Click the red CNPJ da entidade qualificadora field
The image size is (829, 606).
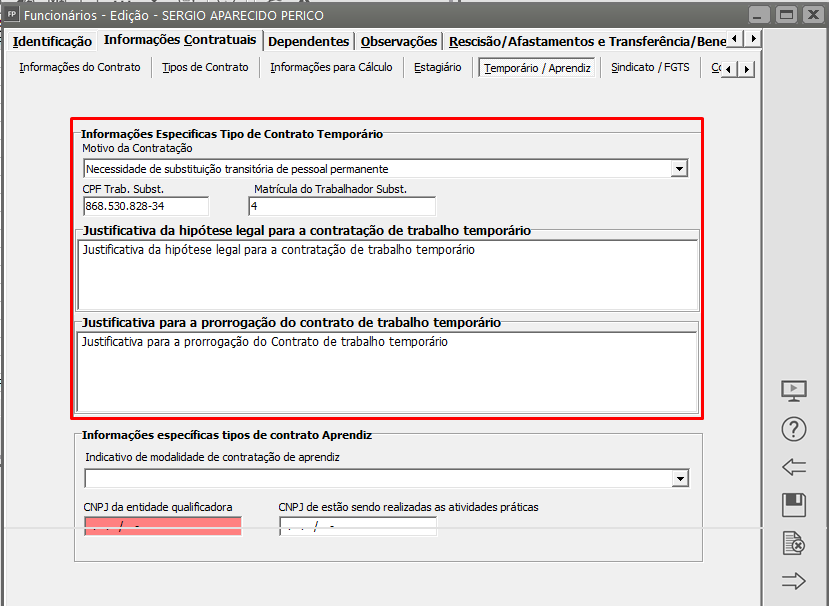pos(163,526)
